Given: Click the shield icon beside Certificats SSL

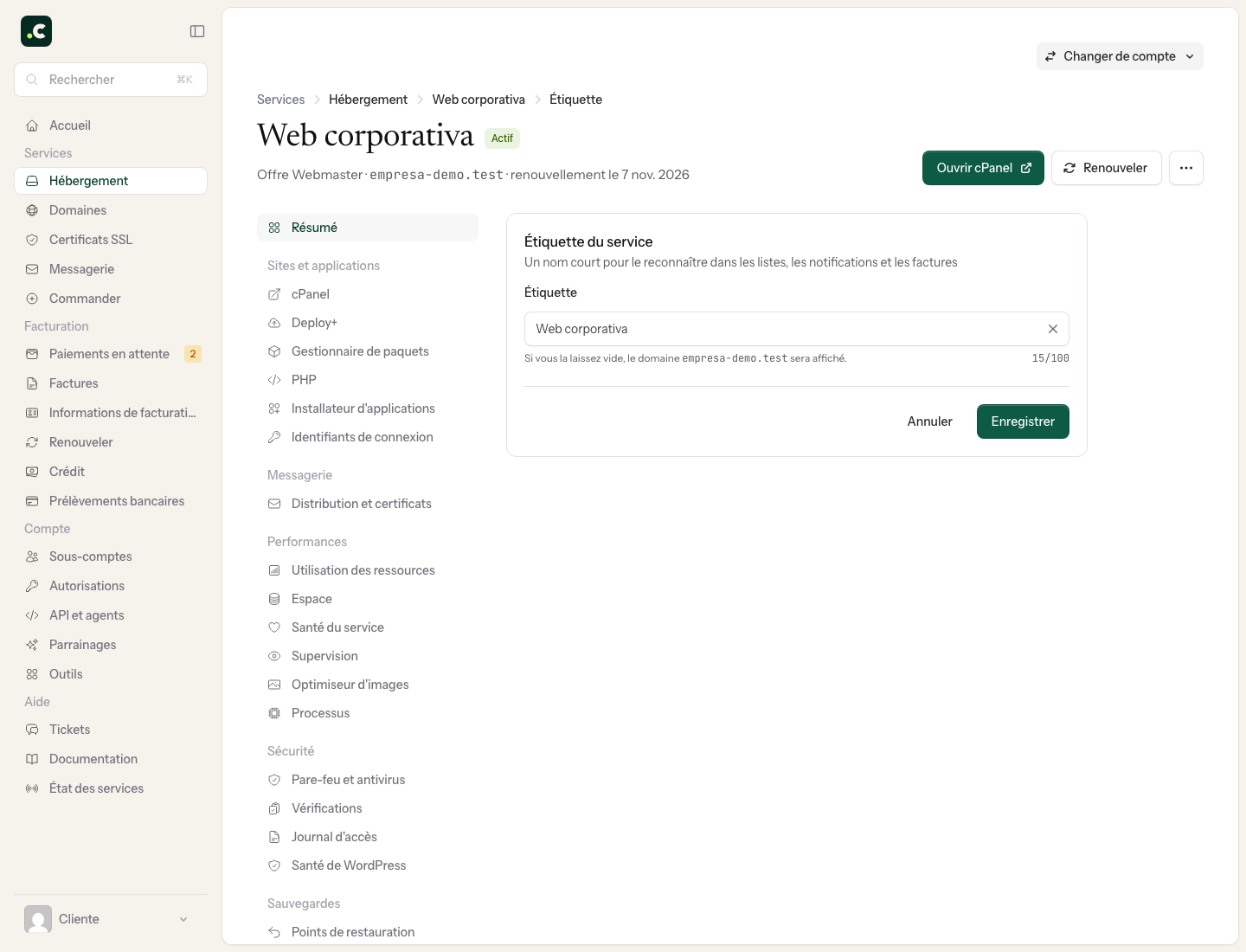Looking at the screenshot, I should (32, 240).
